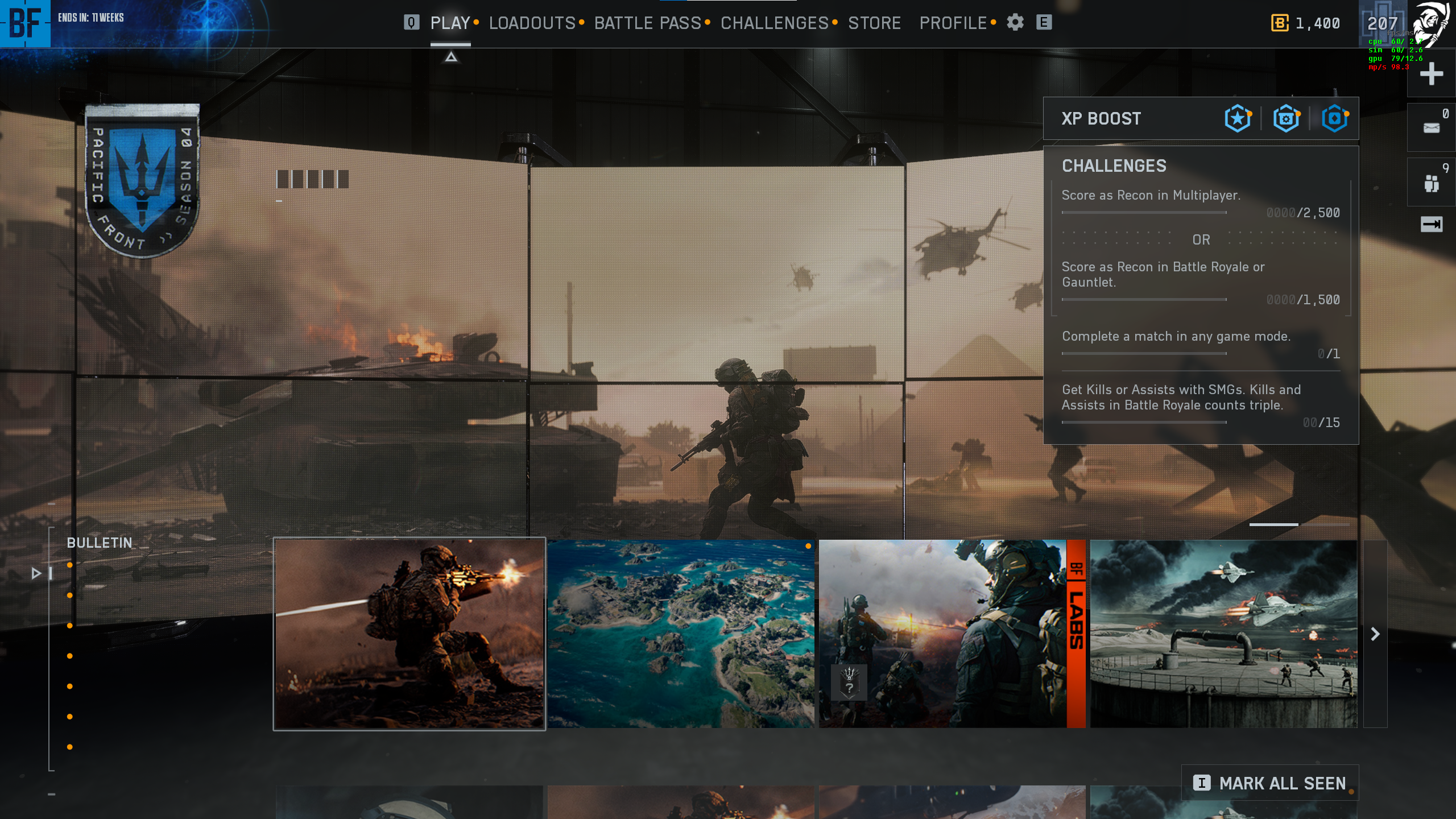Click "Complete a match in any game mode."
This screenshot has width=1456, height=819.
[x=1176, y=336]
